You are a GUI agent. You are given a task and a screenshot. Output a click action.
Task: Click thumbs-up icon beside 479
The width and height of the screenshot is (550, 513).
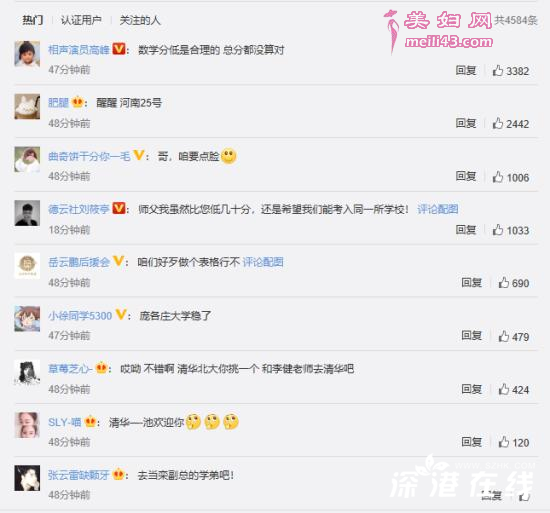504,336
